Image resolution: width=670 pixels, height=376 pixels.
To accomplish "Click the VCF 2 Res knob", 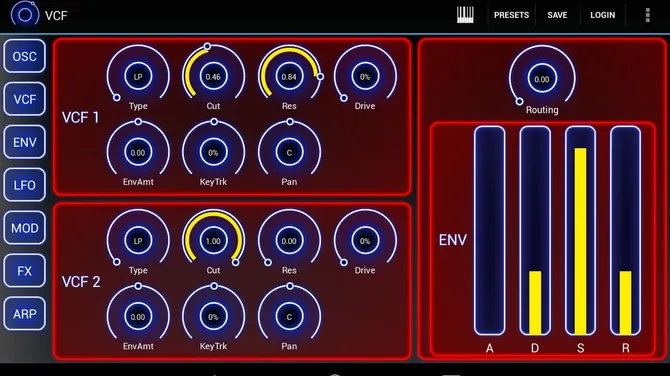I will [x=289, y=241].
